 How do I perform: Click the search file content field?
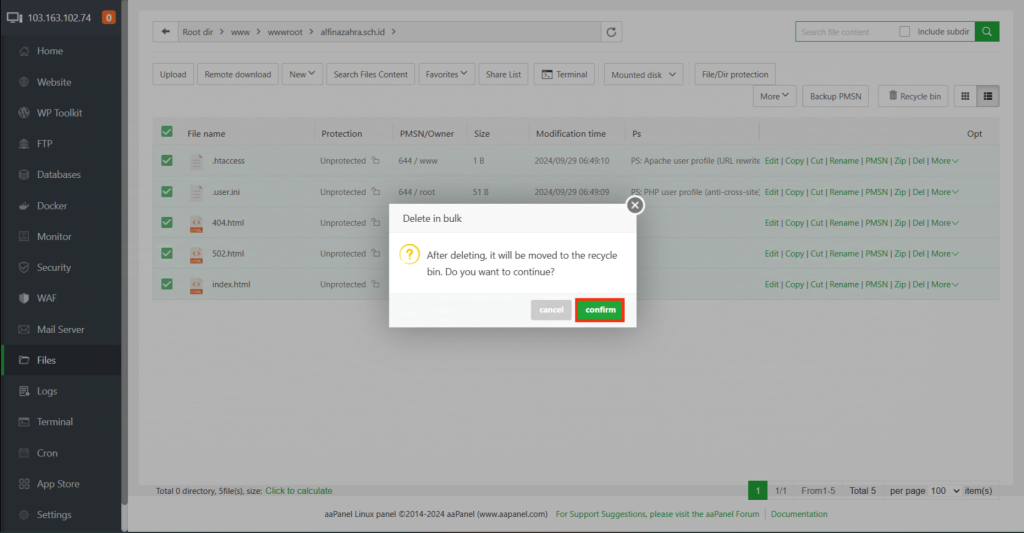coord(845,32)
